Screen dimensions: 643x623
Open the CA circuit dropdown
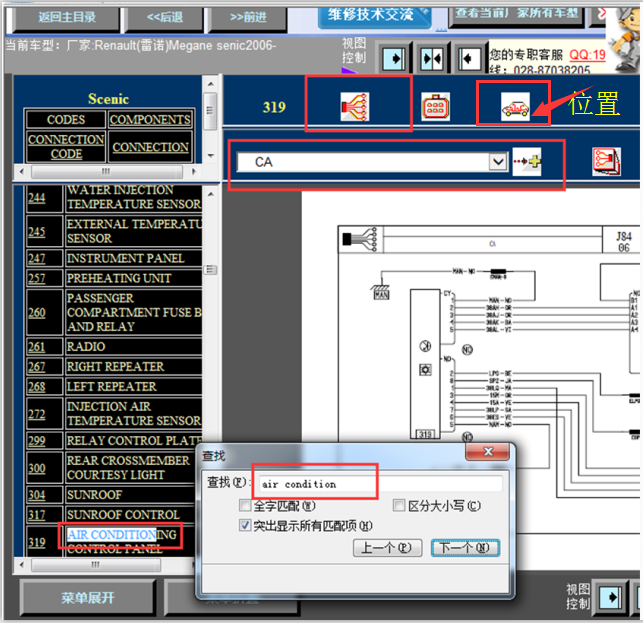point(498,162)
